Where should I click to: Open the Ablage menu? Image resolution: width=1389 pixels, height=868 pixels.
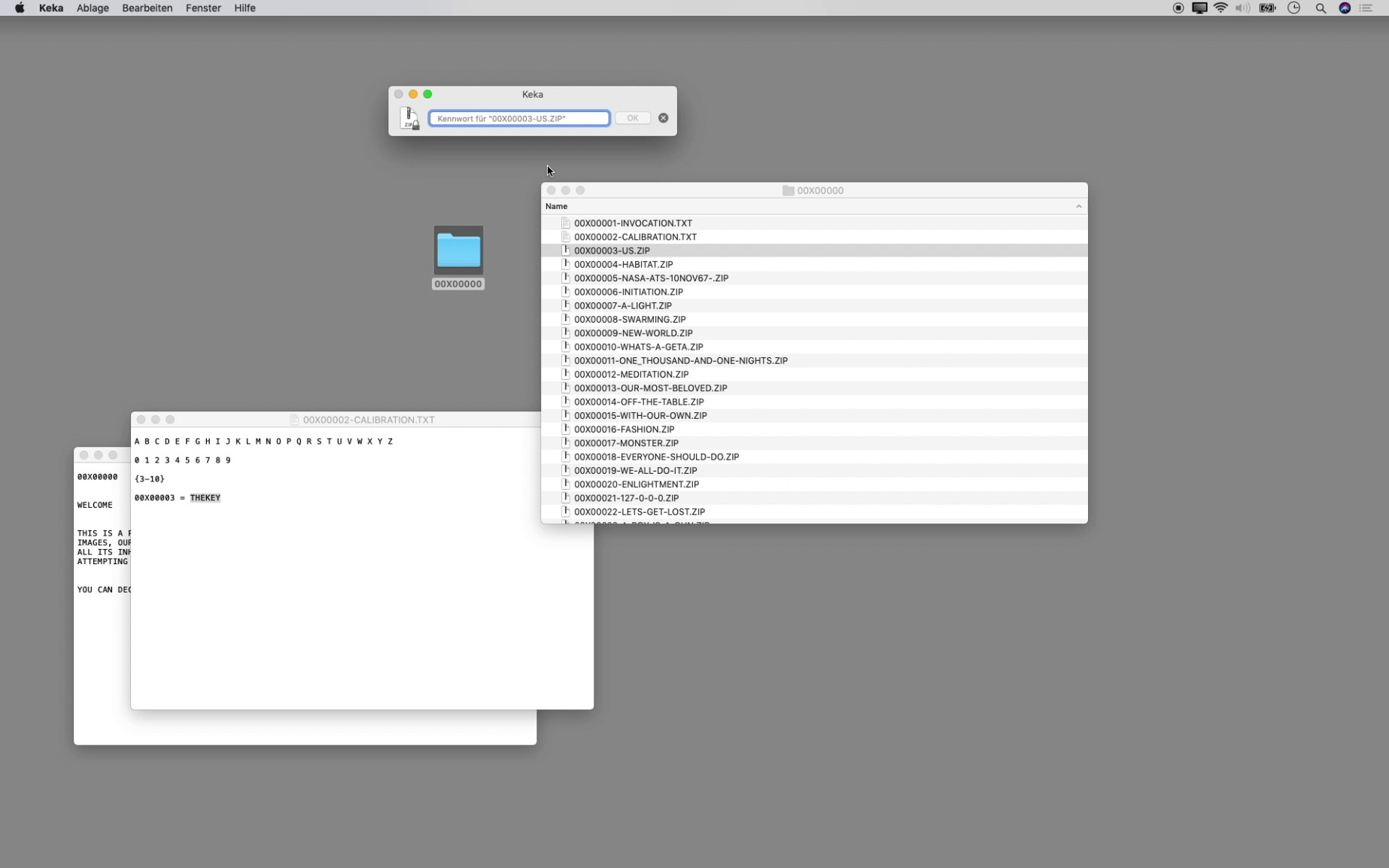click(x=93, y=8)
